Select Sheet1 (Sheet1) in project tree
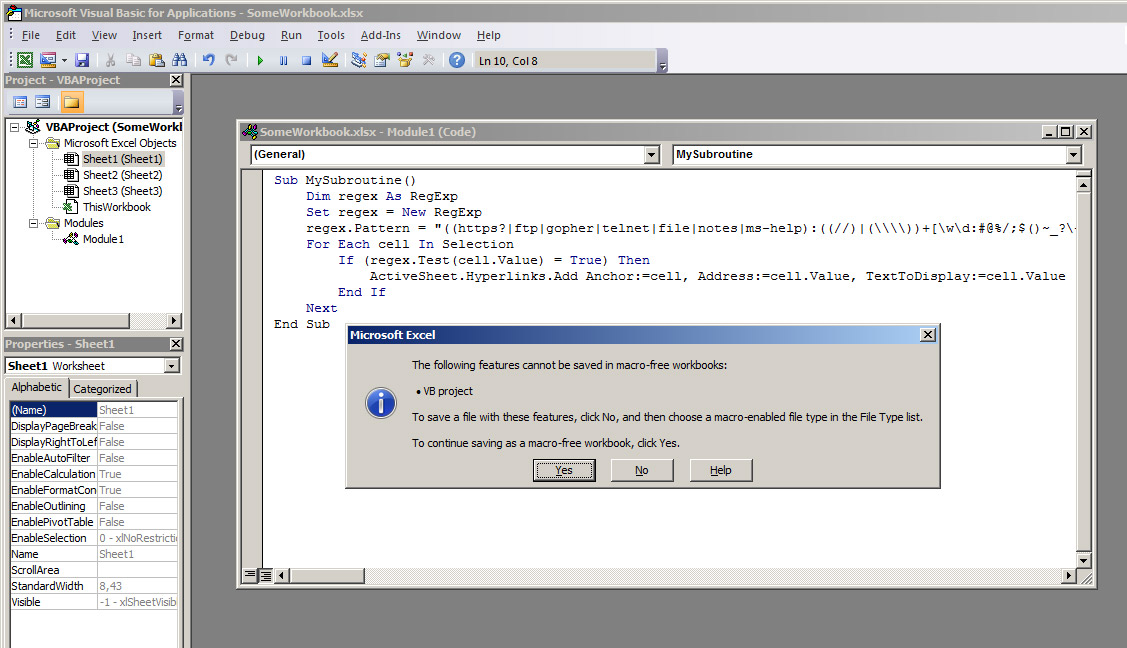 pos(122,159)
